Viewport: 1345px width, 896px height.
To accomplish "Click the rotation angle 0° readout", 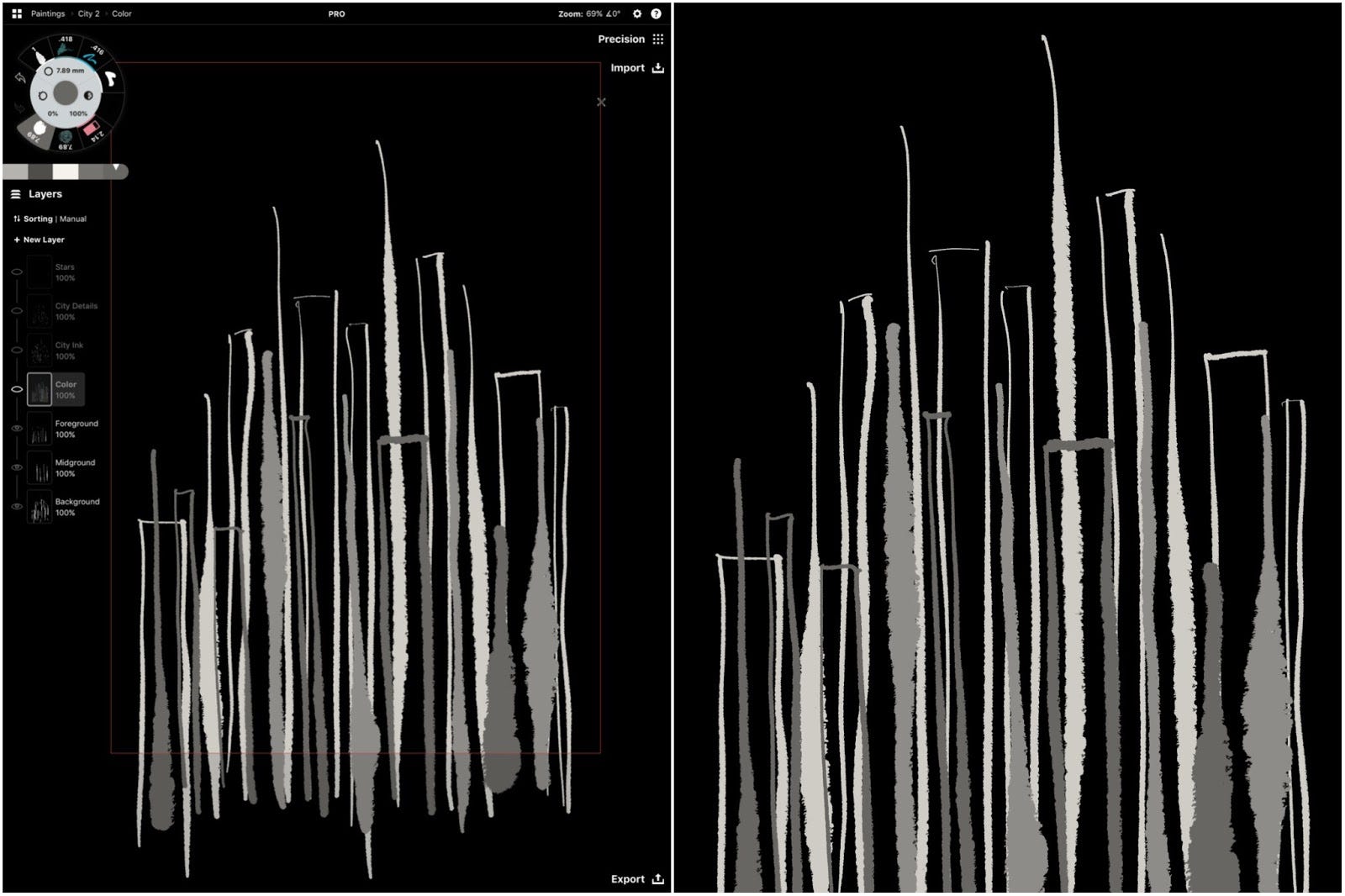I will click(x=614, y=13).
